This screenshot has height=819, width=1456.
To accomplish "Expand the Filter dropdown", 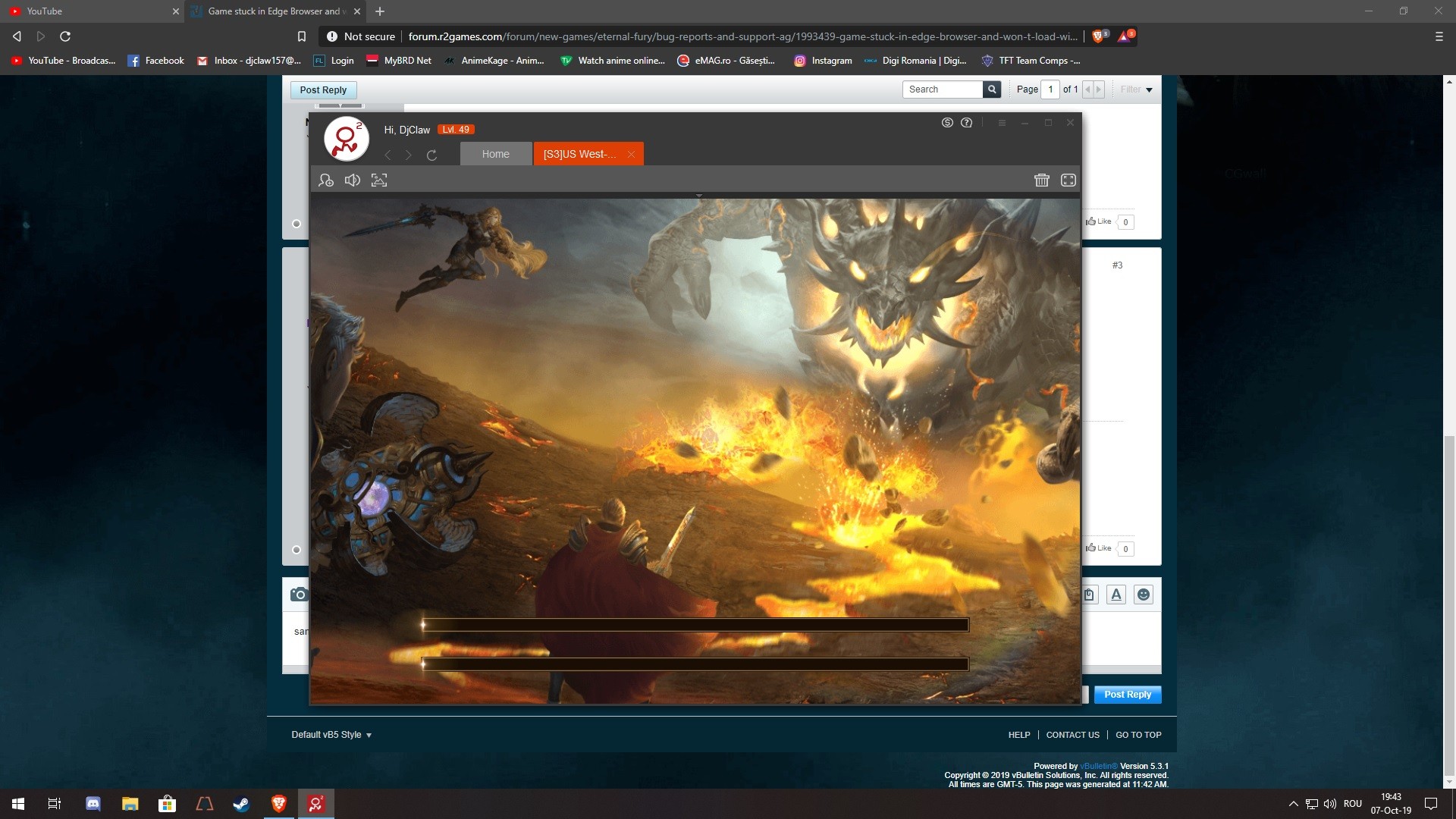I will click(x=1136, y=89).
